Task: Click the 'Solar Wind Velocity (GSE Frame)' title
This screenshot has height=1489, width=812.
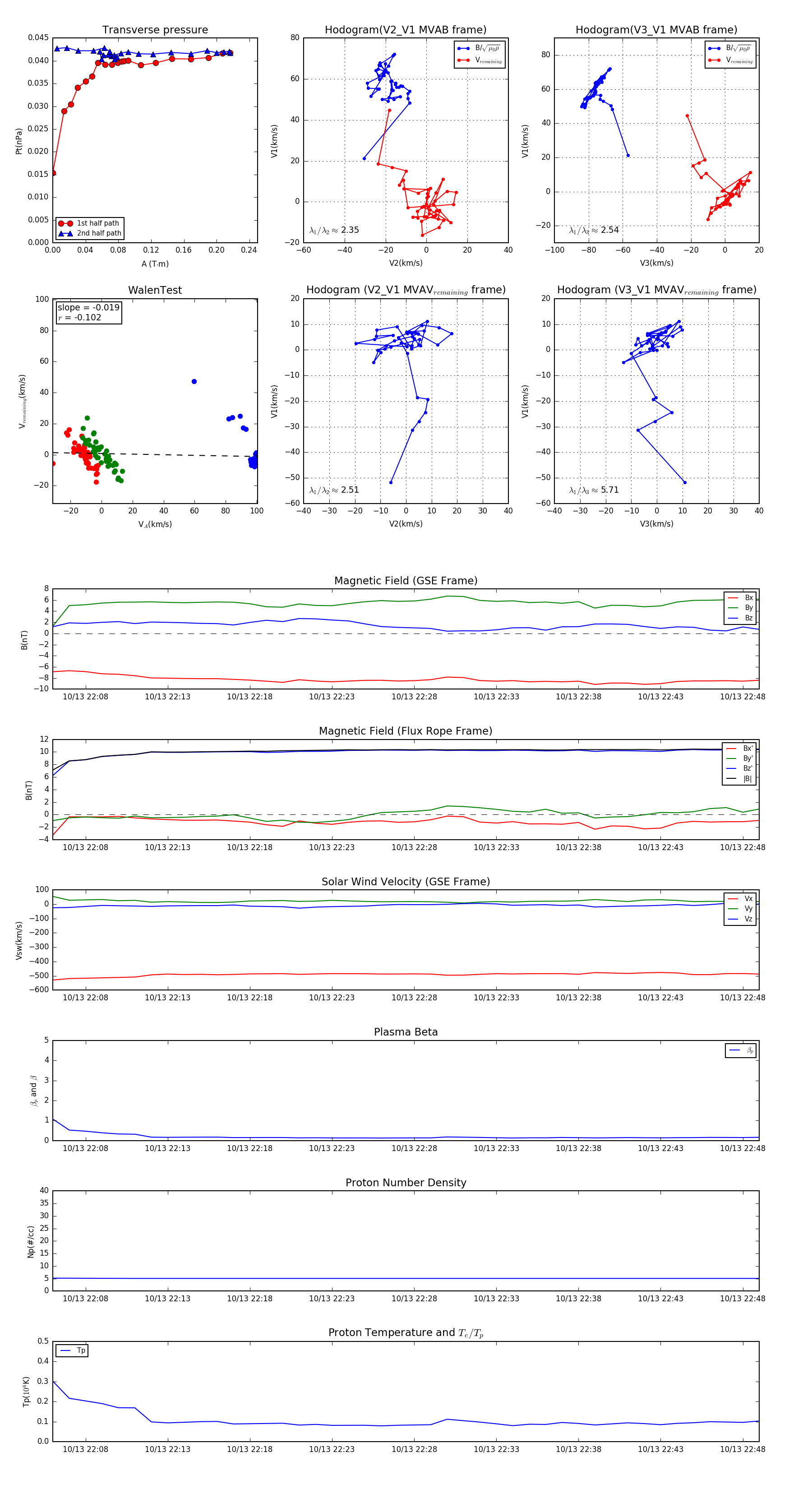Action: tap(406, 882)
